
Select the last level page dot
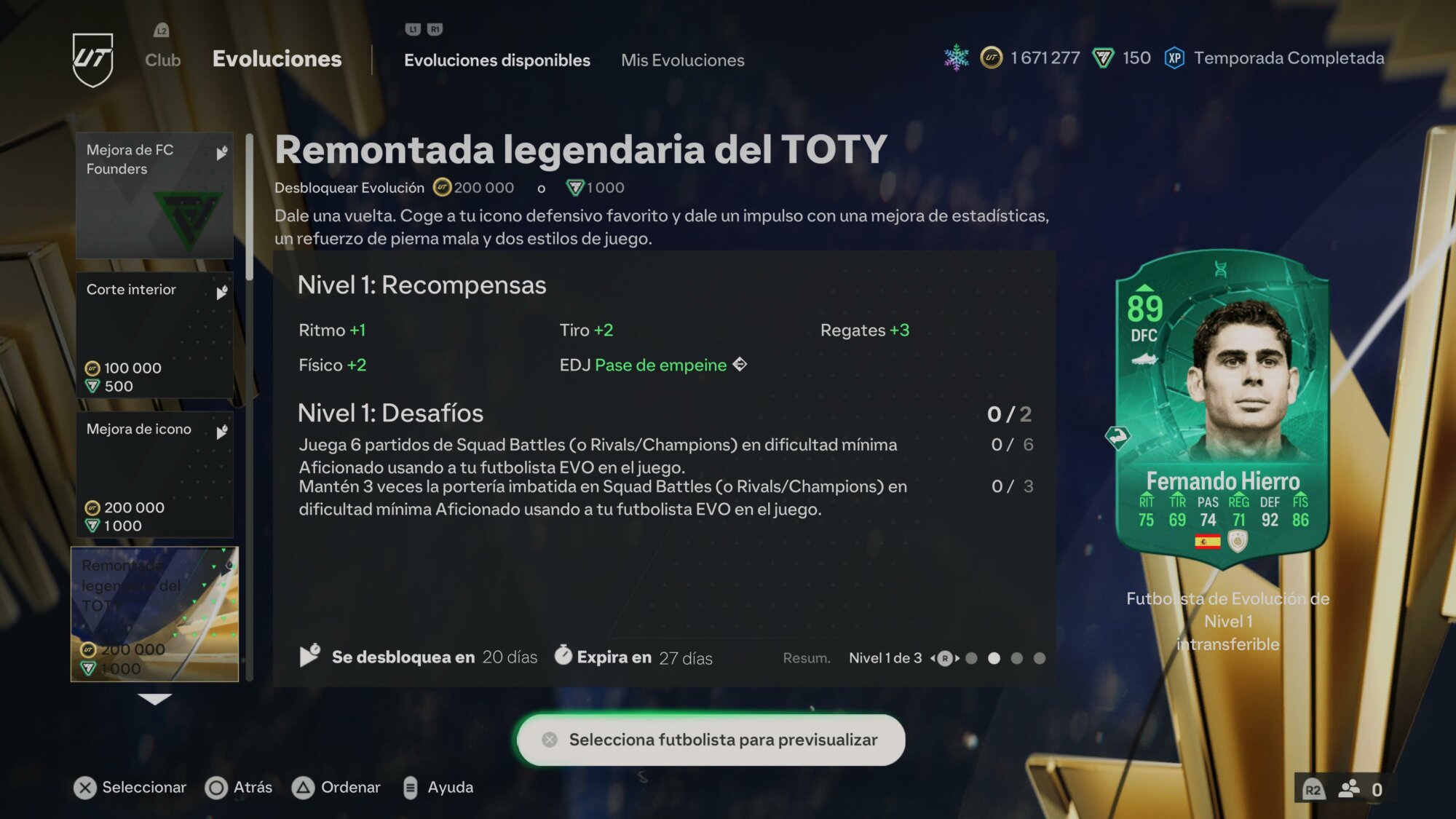1040,658
